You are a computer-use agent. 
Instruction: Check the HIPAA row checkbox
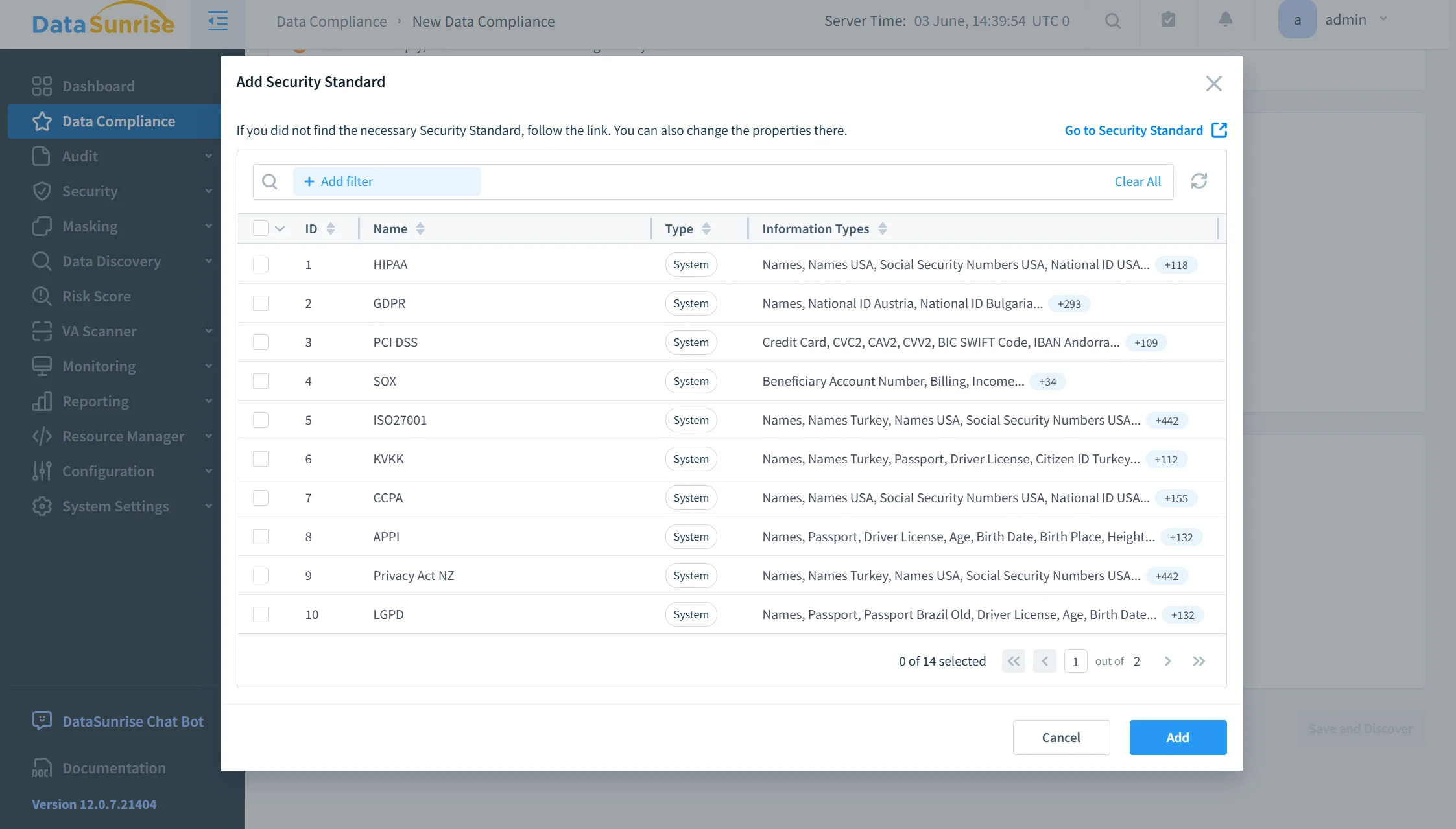click(261, 264)
